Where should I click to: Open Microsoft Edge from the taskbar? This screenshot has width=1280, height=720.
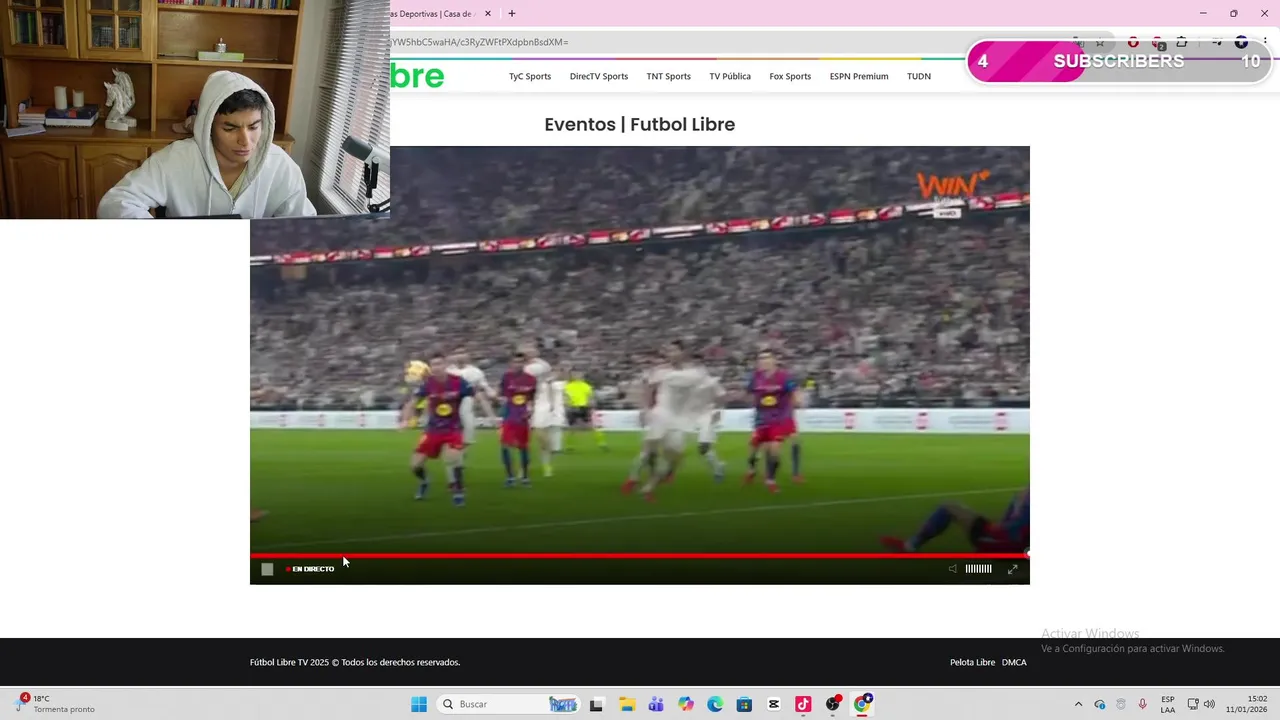(715, 704)
